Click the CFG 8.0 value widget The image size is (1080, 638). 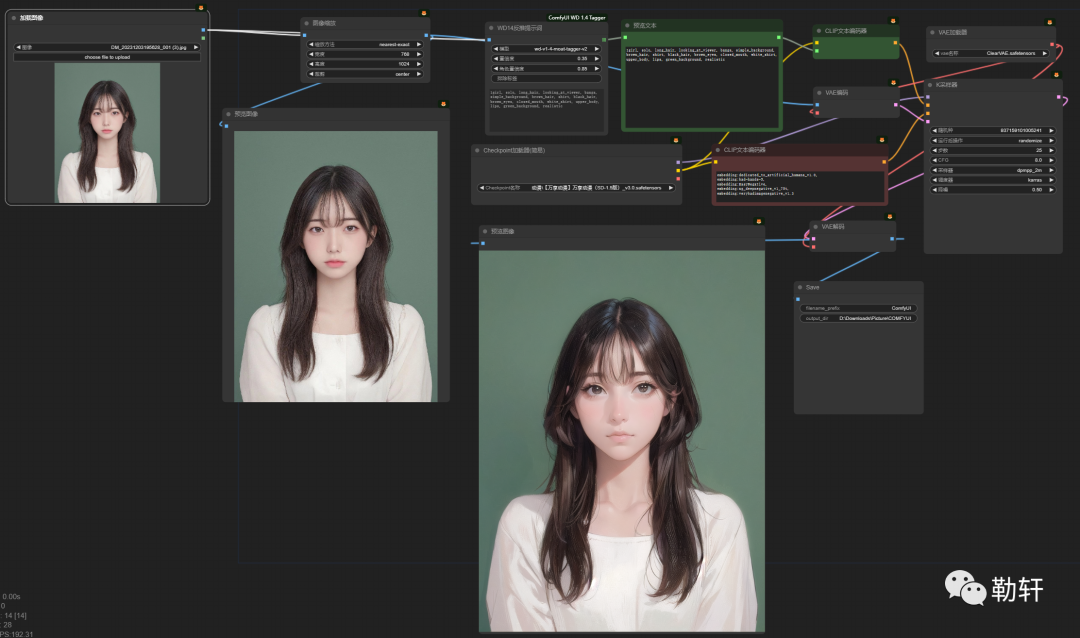993,160
